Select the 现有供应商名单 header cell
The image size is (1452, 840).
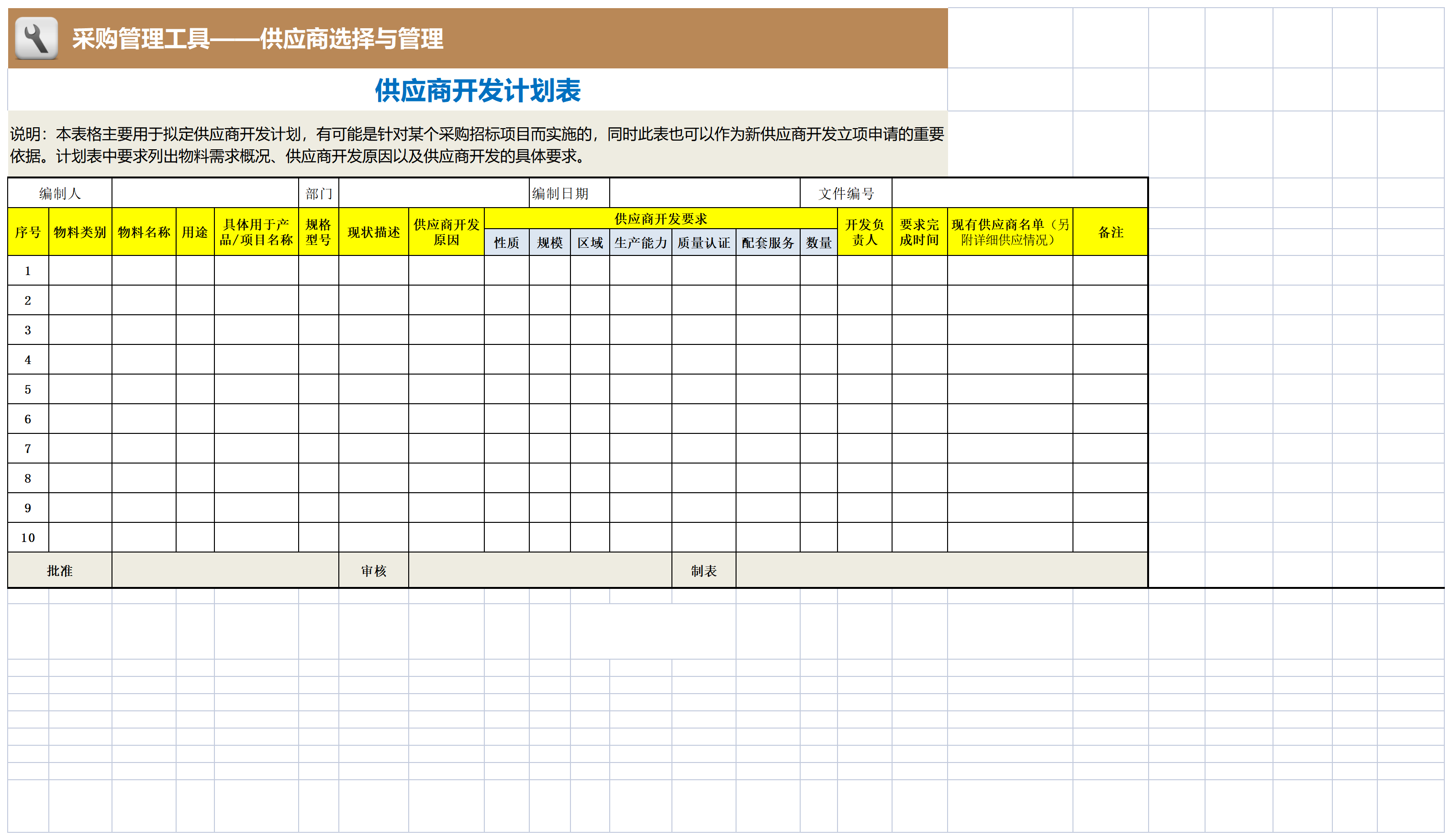(1010, 232)
